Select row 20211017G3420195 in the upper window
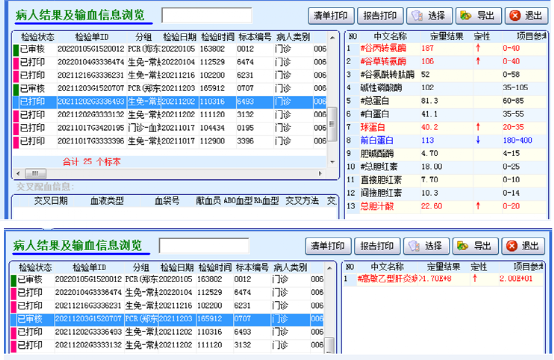Viewport: 554px width, 360px height. [170, 128]
